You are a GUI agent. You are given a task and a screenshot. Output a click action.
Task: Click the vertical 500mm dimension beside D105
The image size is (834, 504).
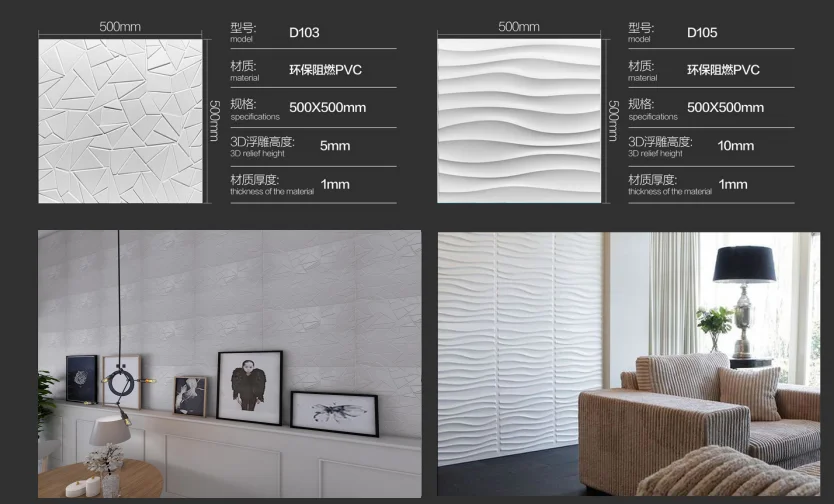tap(613, 121)
